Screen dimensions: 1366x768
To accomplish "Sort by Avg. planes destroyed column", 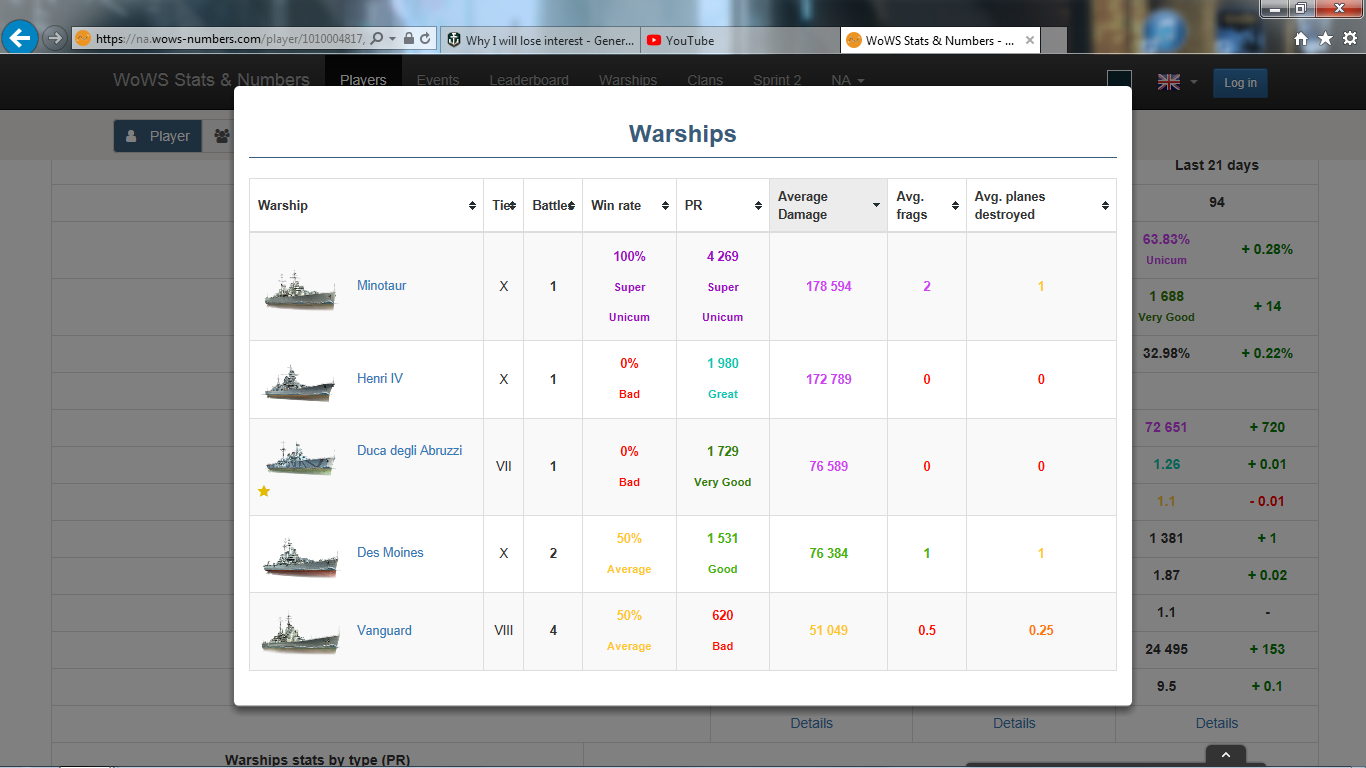I will click(1040, 205).
